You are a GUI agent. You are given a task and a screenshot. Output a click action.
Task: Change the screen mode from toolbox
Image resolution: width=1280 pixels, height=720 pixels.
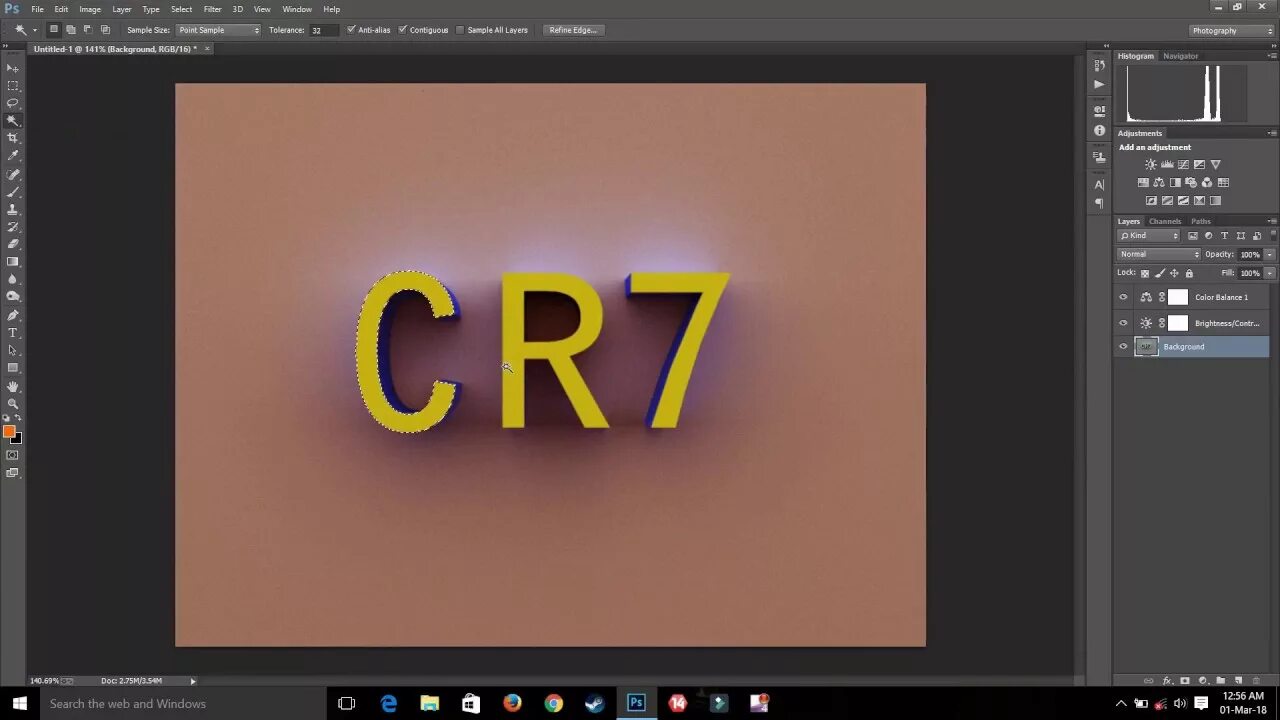(13, 473)
